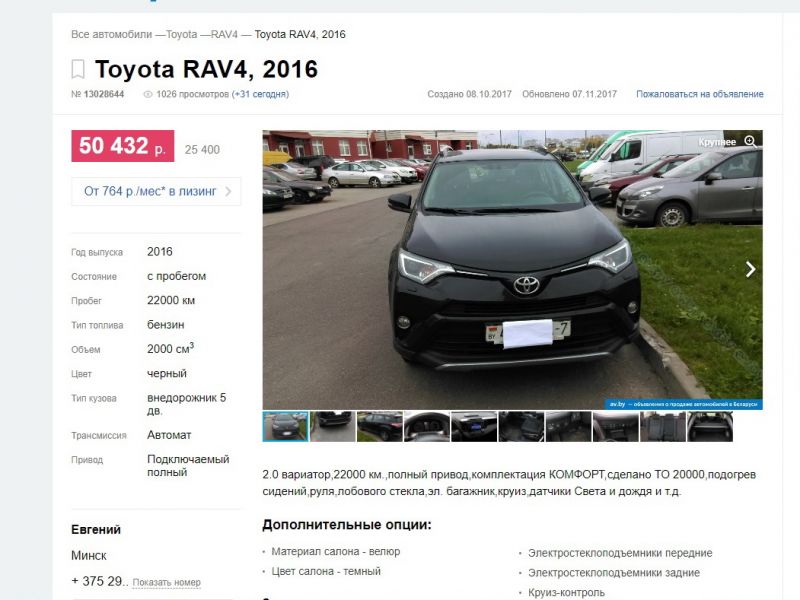Select fourth thumbnail of dashboard gauges

(x=427, y=427)
